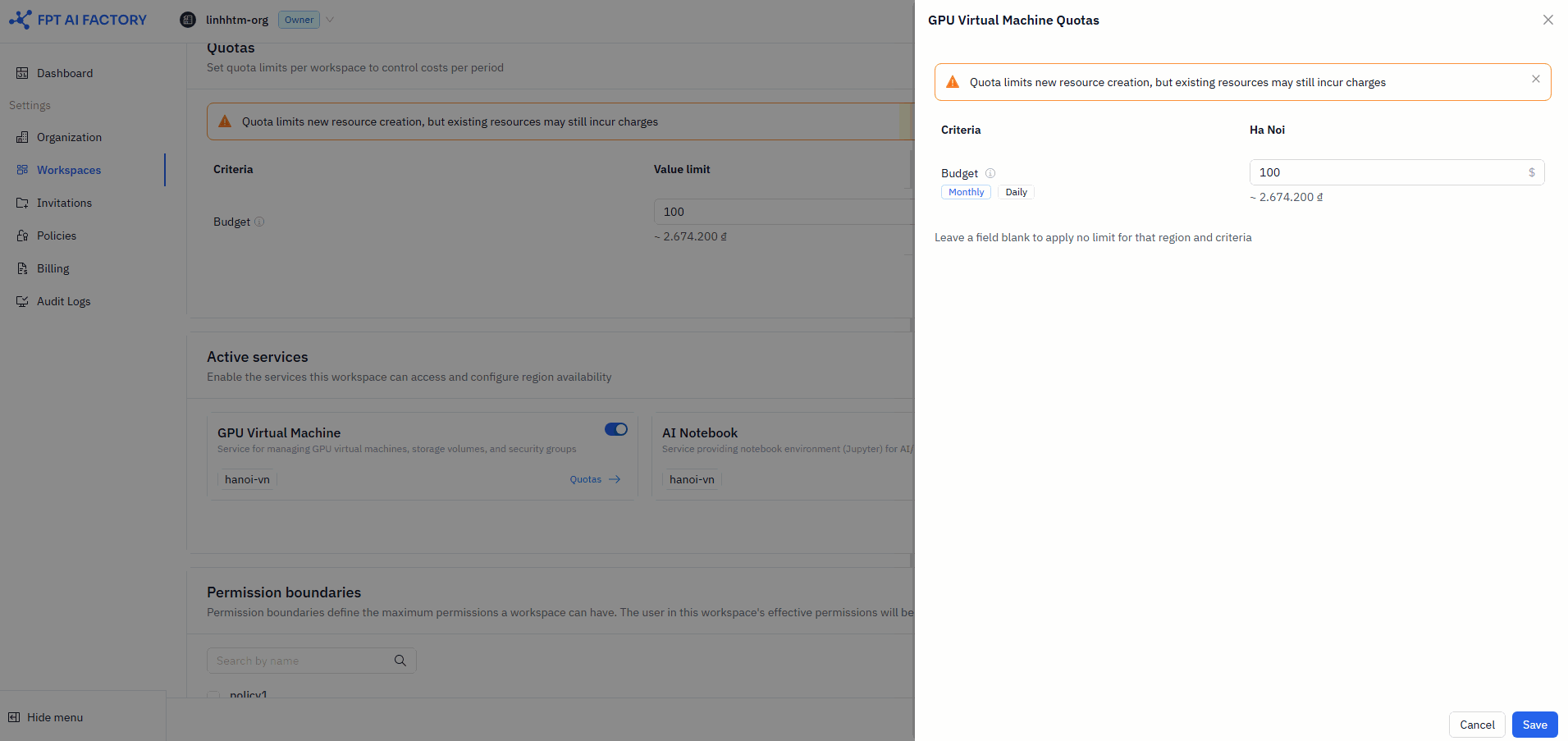The width and height of the screenshot is (1568, 741).
Task: Toggle the GPU Virtual Machine service switch
Action: pos(616,429)
